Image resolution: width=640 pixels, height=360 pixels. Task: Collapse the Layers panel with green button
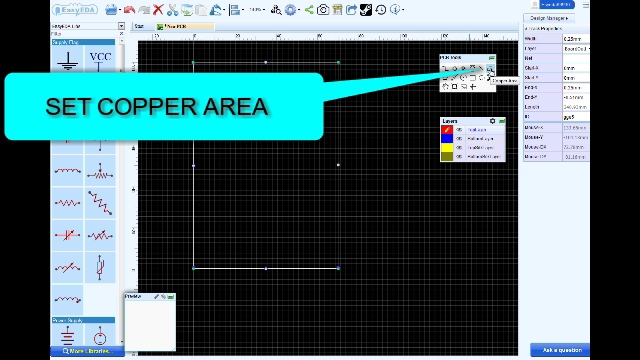point(502,121)
